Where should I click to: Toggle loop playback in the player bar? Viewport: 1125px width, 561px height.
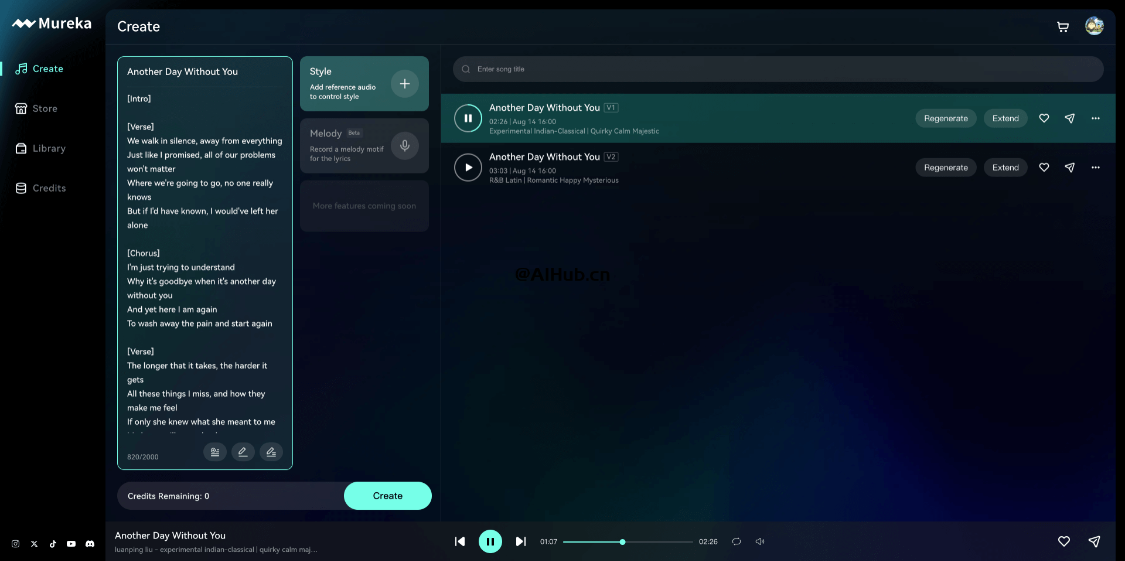tap(736, 542)
